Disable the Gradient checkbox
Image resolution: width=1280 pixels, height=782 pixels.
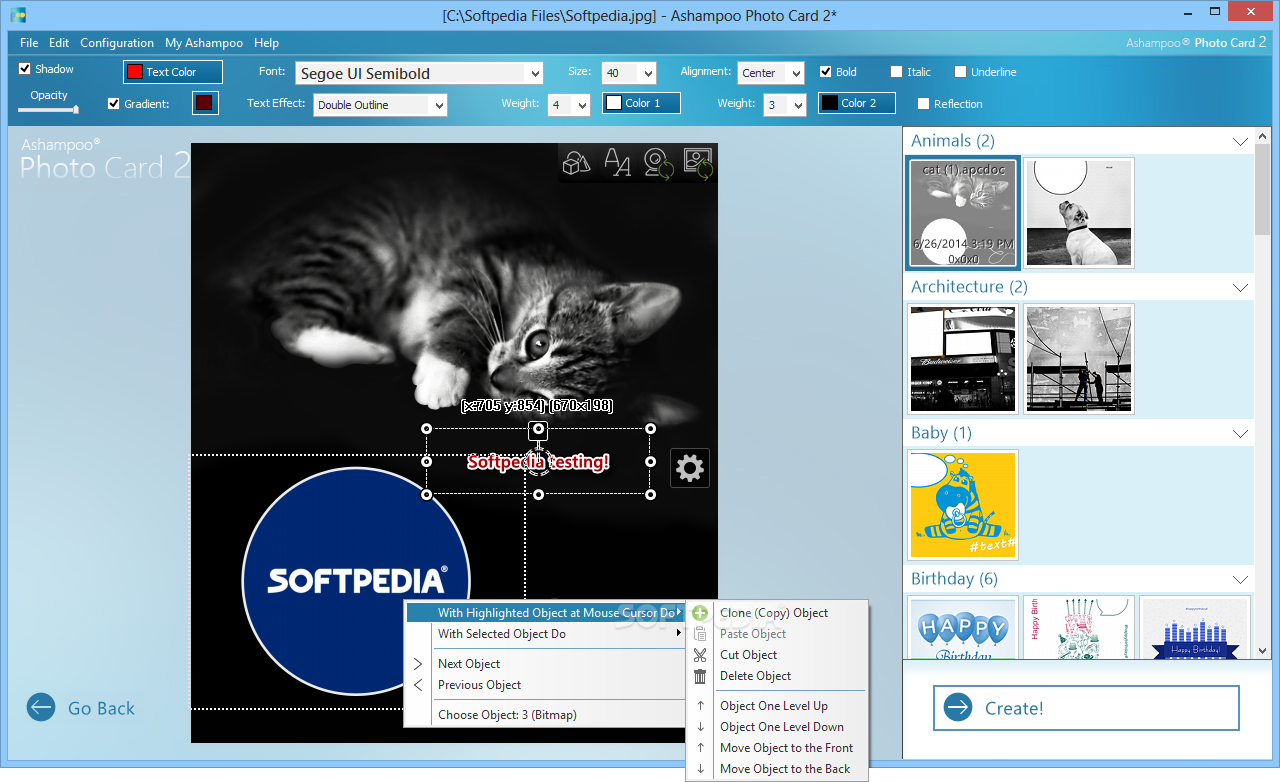[114, 104]
